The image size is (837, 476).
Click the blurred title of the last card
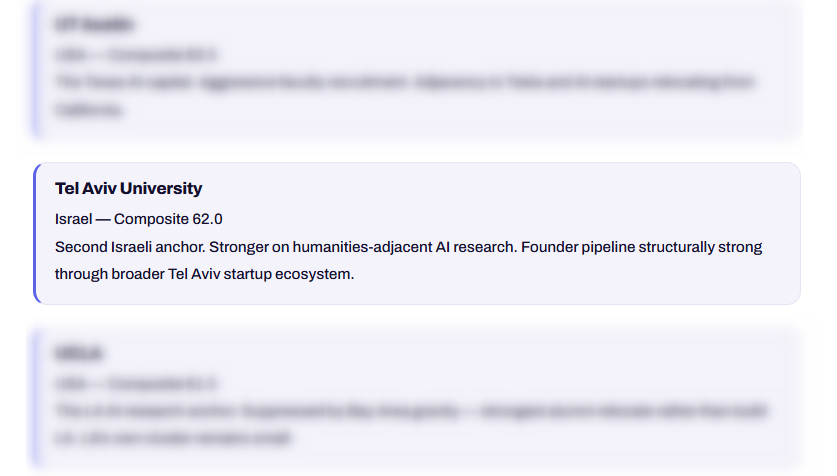click(x=79, y=353)
